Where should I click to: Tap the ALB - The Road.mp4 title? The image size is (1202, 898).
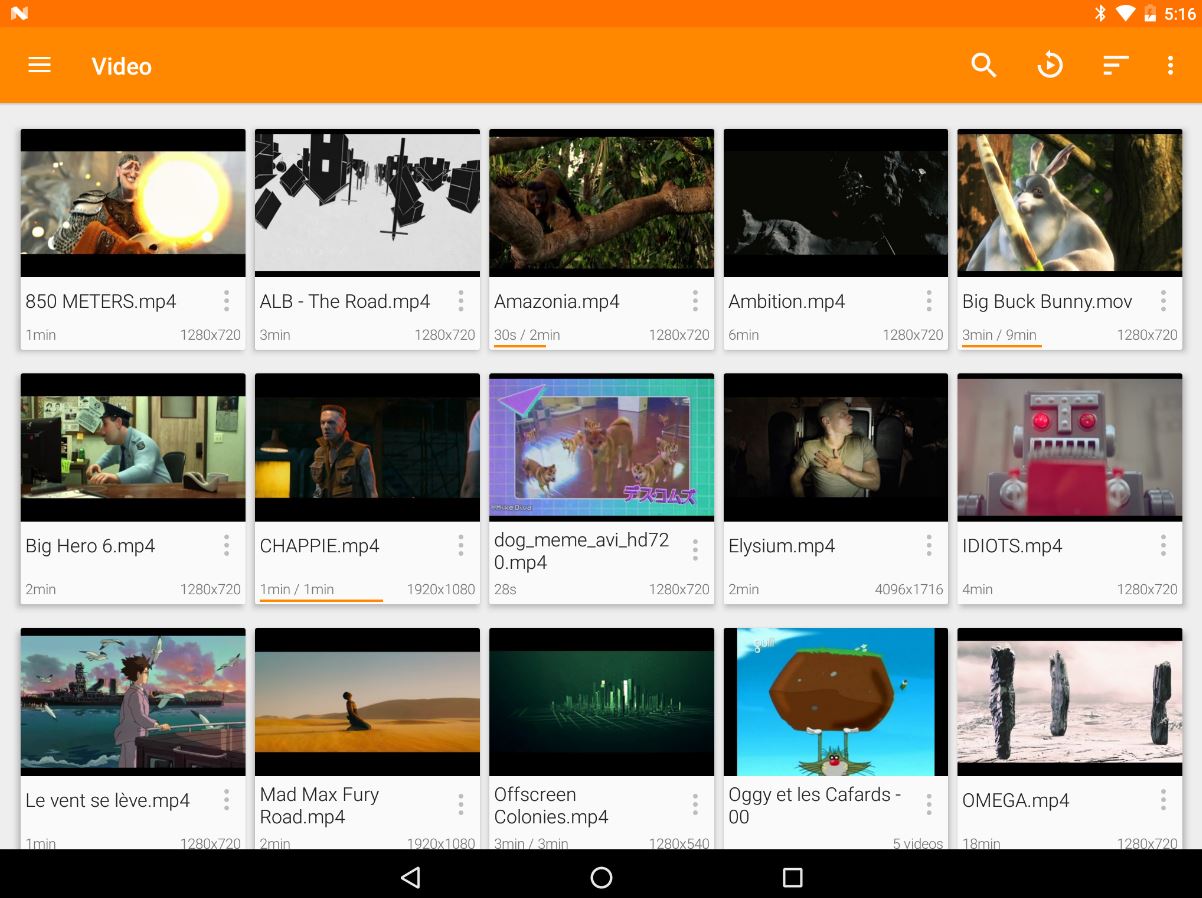click(x=345, y=301)
